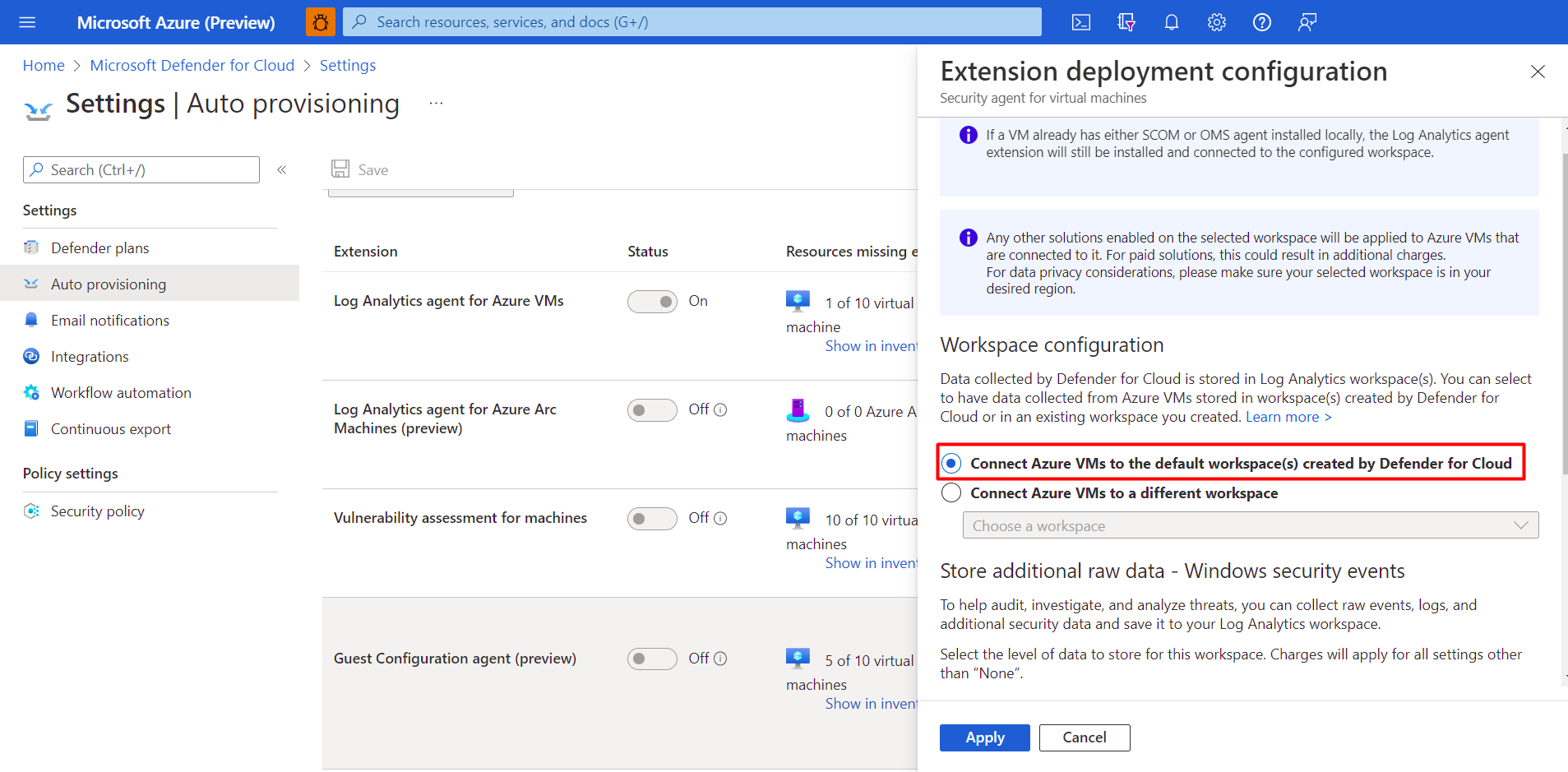Click the orange bug report icon
Screen dimensions: 1568x772
click(321, 22)
